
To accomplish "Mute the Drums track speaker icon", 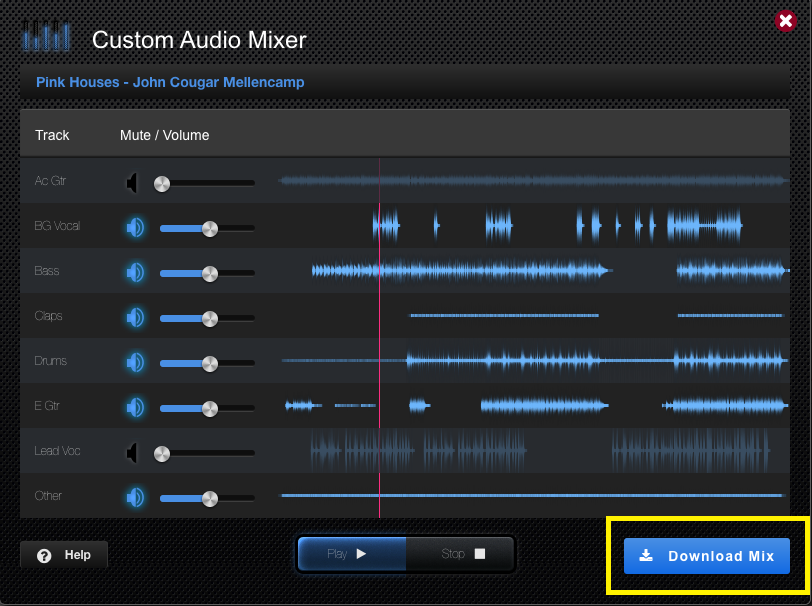I will (x=135, y=363).
